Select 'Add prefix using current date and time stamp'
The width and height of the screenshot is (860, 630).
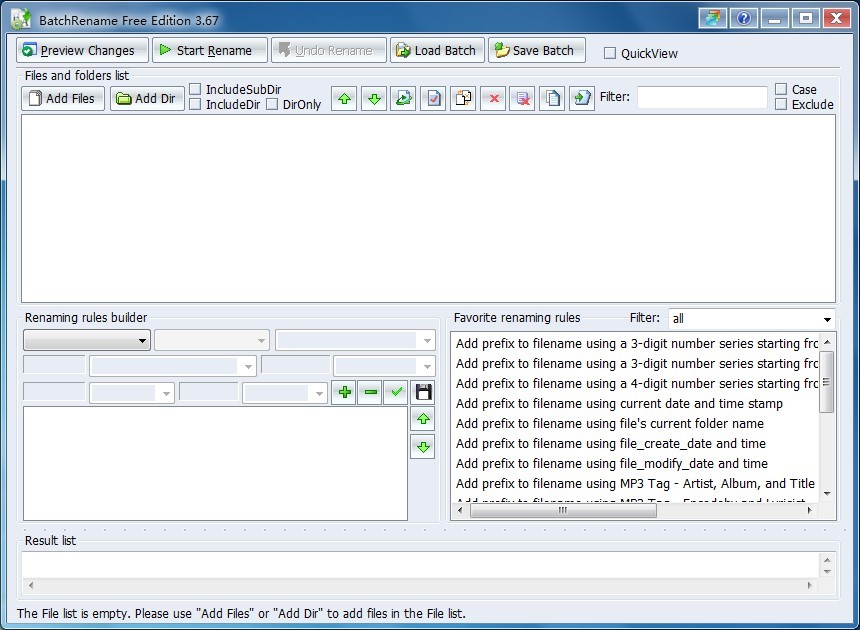coord(619,404)
